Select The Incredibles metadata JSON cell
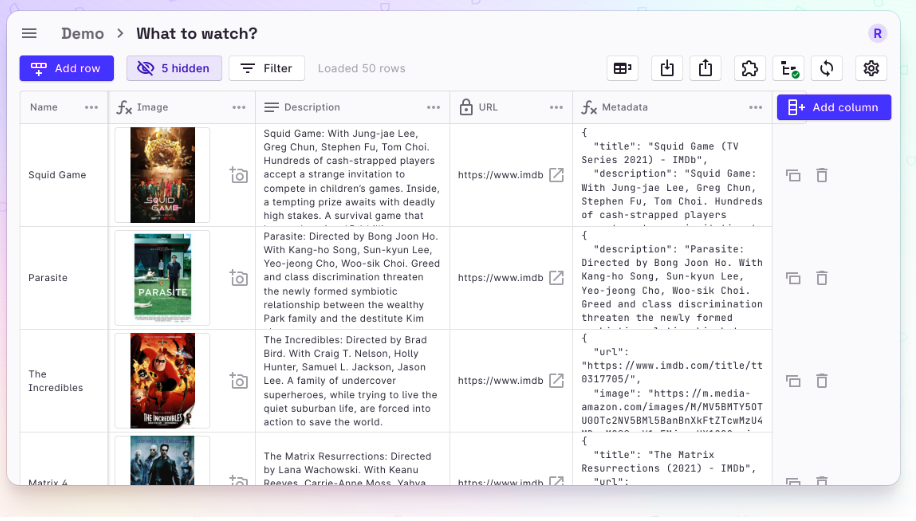The width and height of the screenshot is (916, 521). point(672,381)
